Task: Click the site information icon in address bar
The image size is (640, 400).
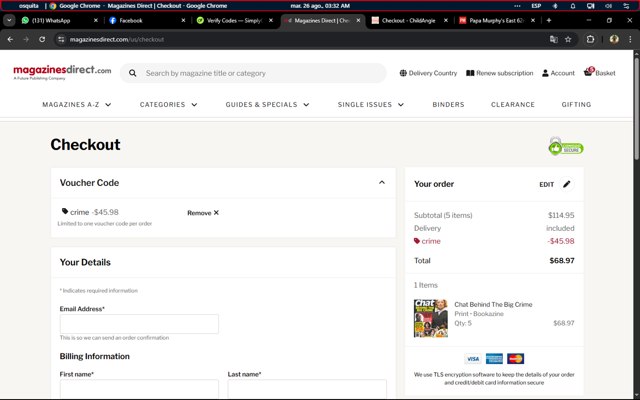Action: pos(61,39)
